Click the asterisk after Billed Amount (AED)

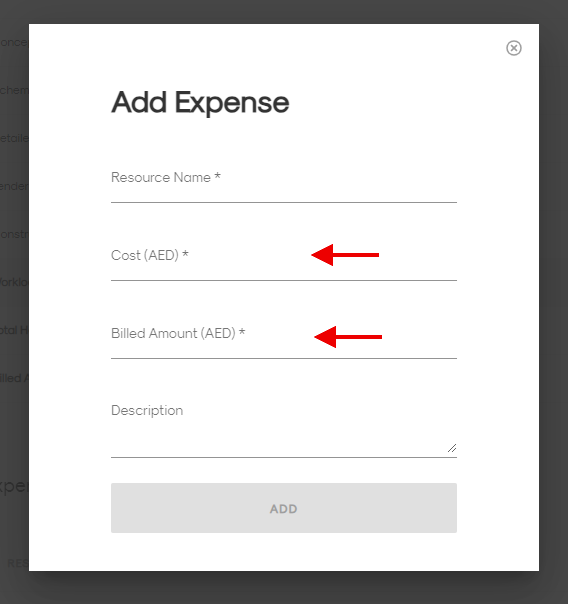(242, 332)
